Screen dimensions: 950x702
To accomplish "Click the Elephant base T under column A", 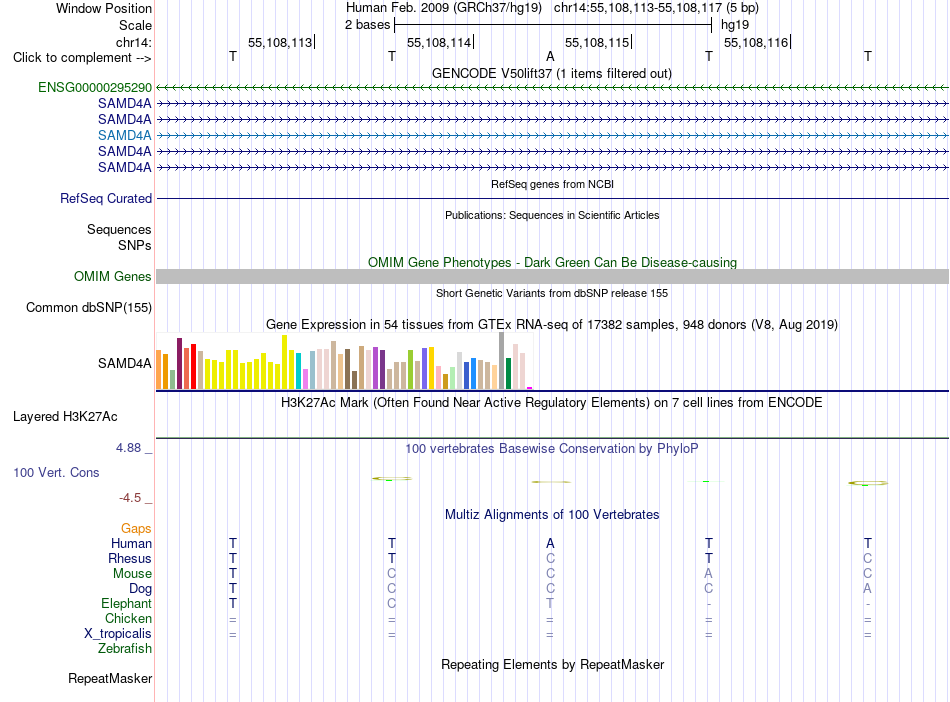I will click(x=550, y=603).
